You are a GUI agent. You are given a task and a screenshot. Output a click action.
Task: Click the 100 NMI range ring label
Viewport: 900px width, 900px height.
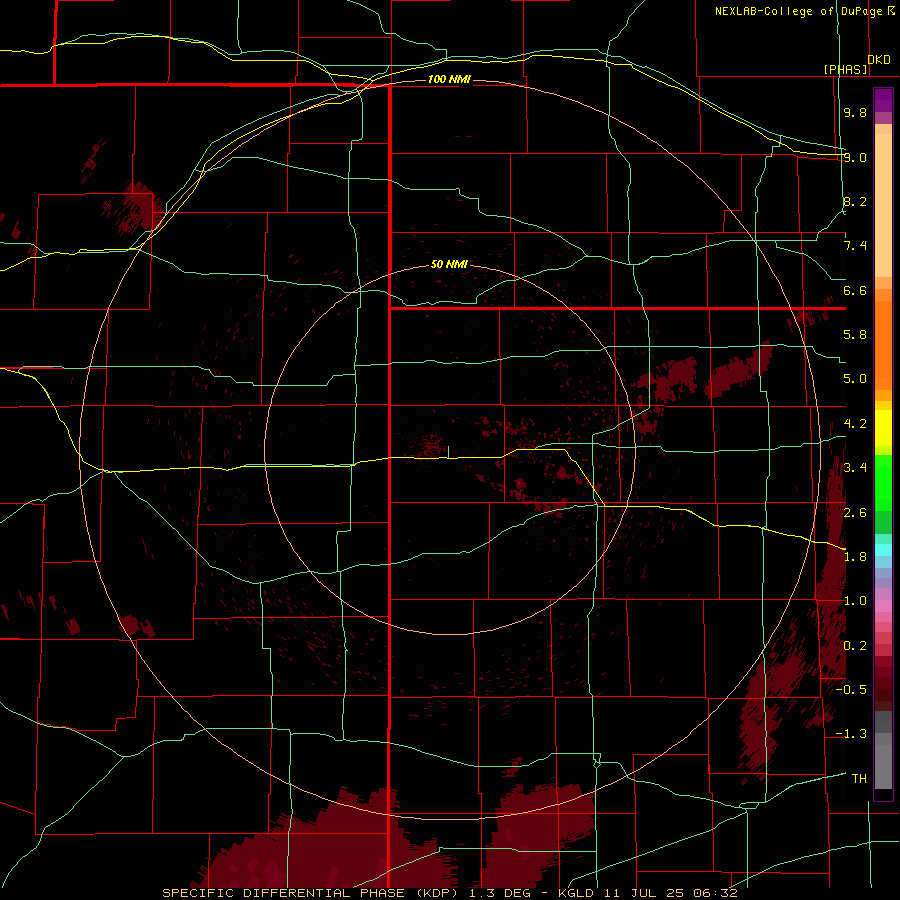pos(449,79)
